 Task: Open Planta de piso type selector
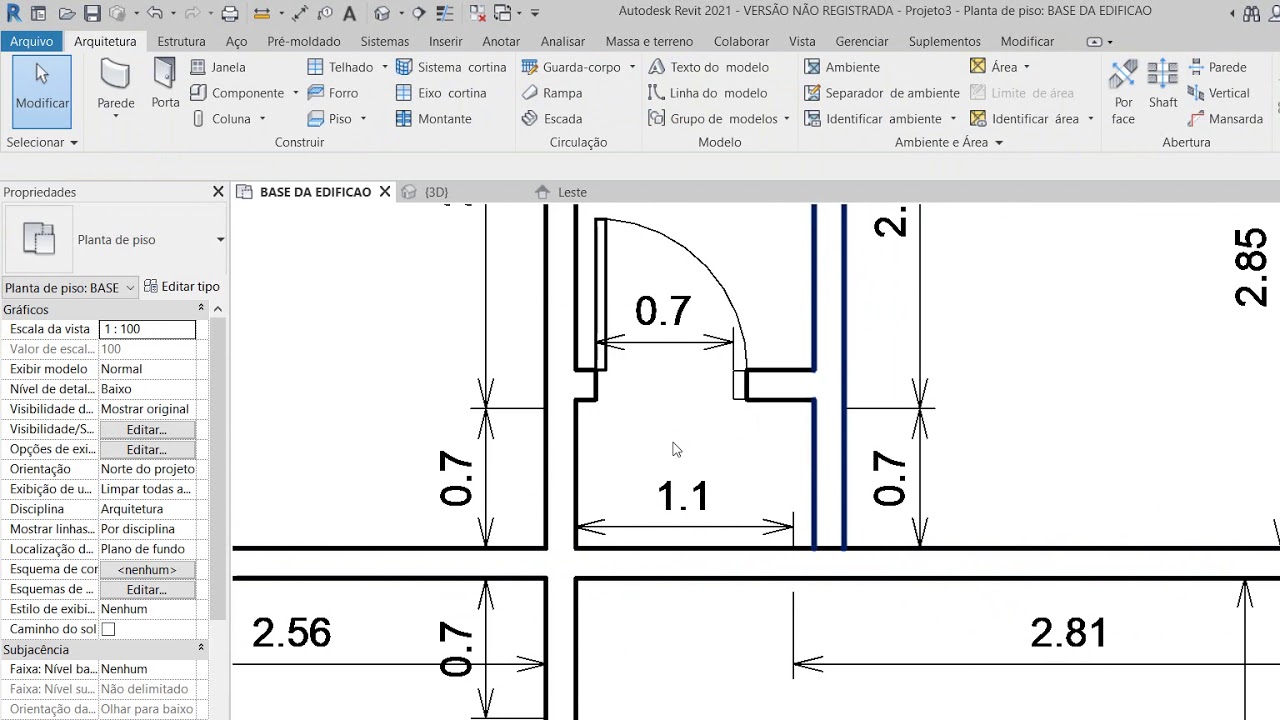(220, 240)
